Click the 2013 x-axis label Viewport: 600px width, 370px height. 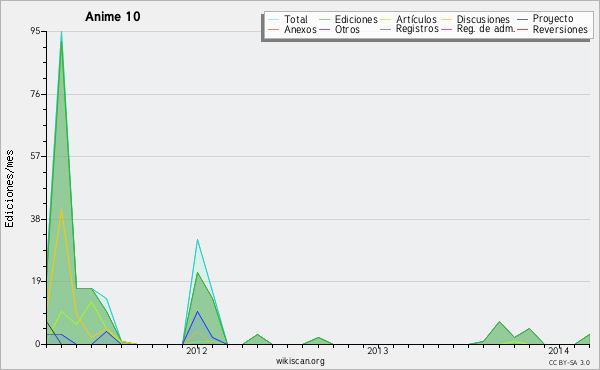coord(378,350)
